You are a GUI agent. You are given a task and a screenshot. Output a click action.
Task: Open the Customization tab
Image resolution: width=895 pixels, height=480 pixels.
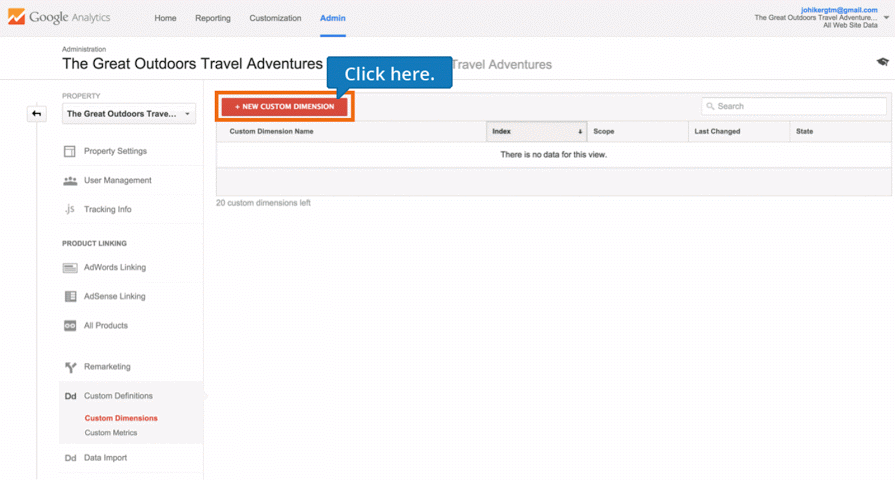(275, 18)
